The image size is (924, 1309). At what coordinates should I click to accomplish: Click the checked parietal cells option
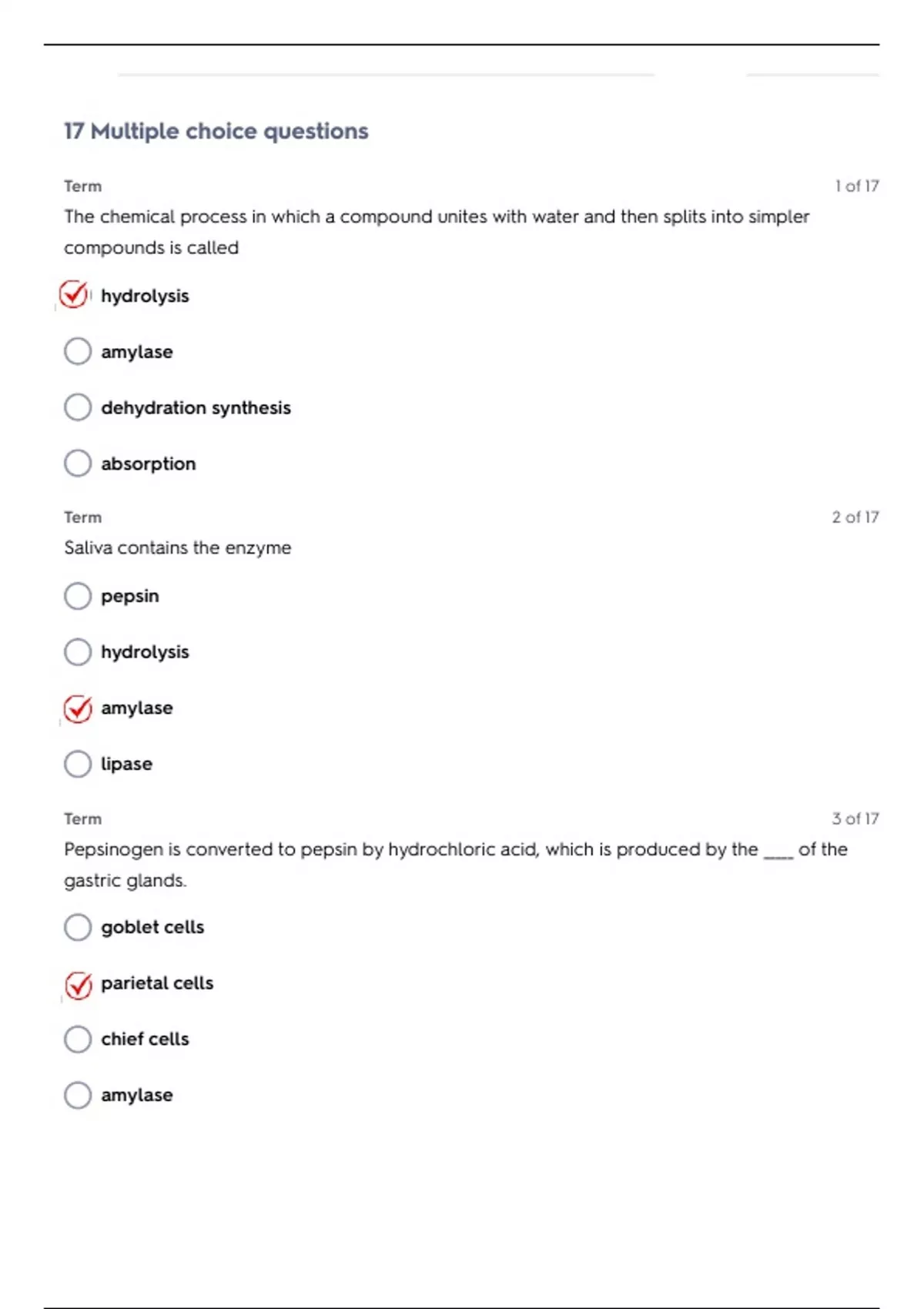(x=78, y=984)
